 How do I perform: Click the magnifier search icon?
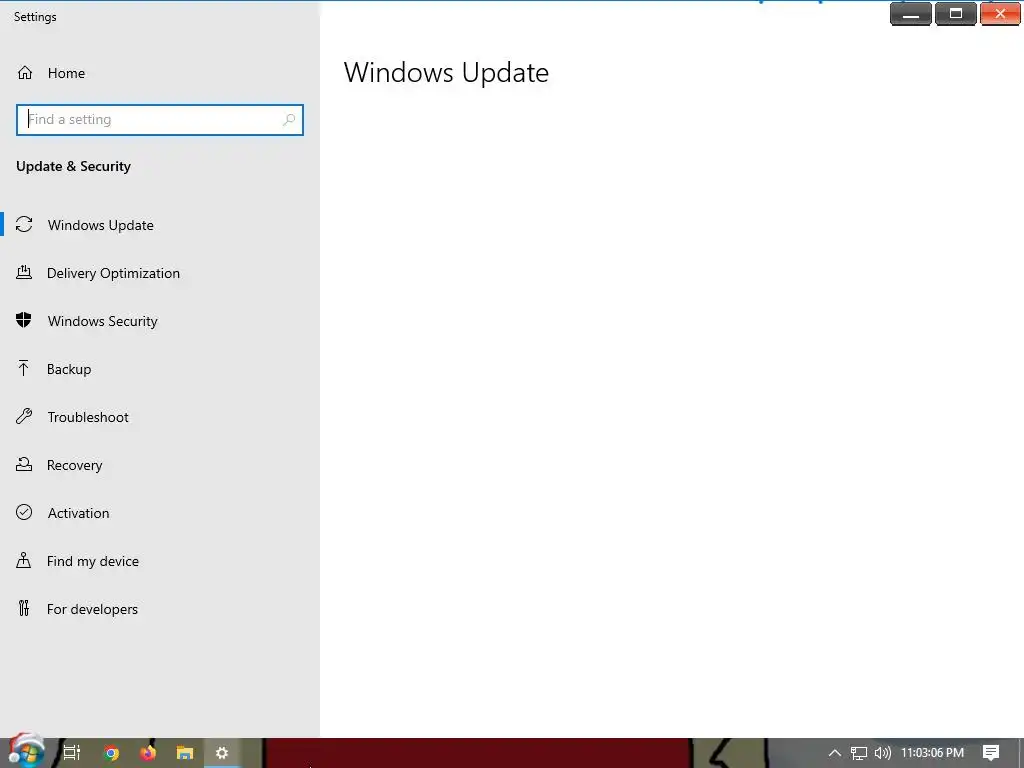[289, 120]
